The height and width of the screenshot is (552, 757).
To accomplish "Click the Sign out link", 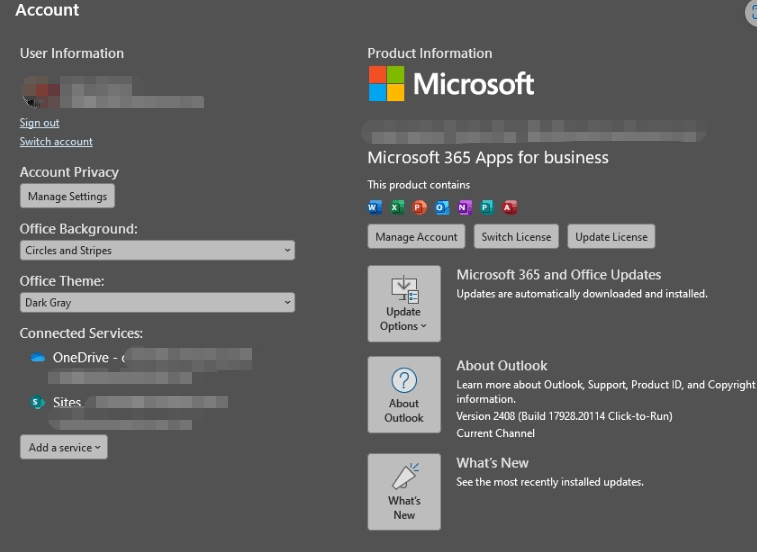I will click(40, 123).
